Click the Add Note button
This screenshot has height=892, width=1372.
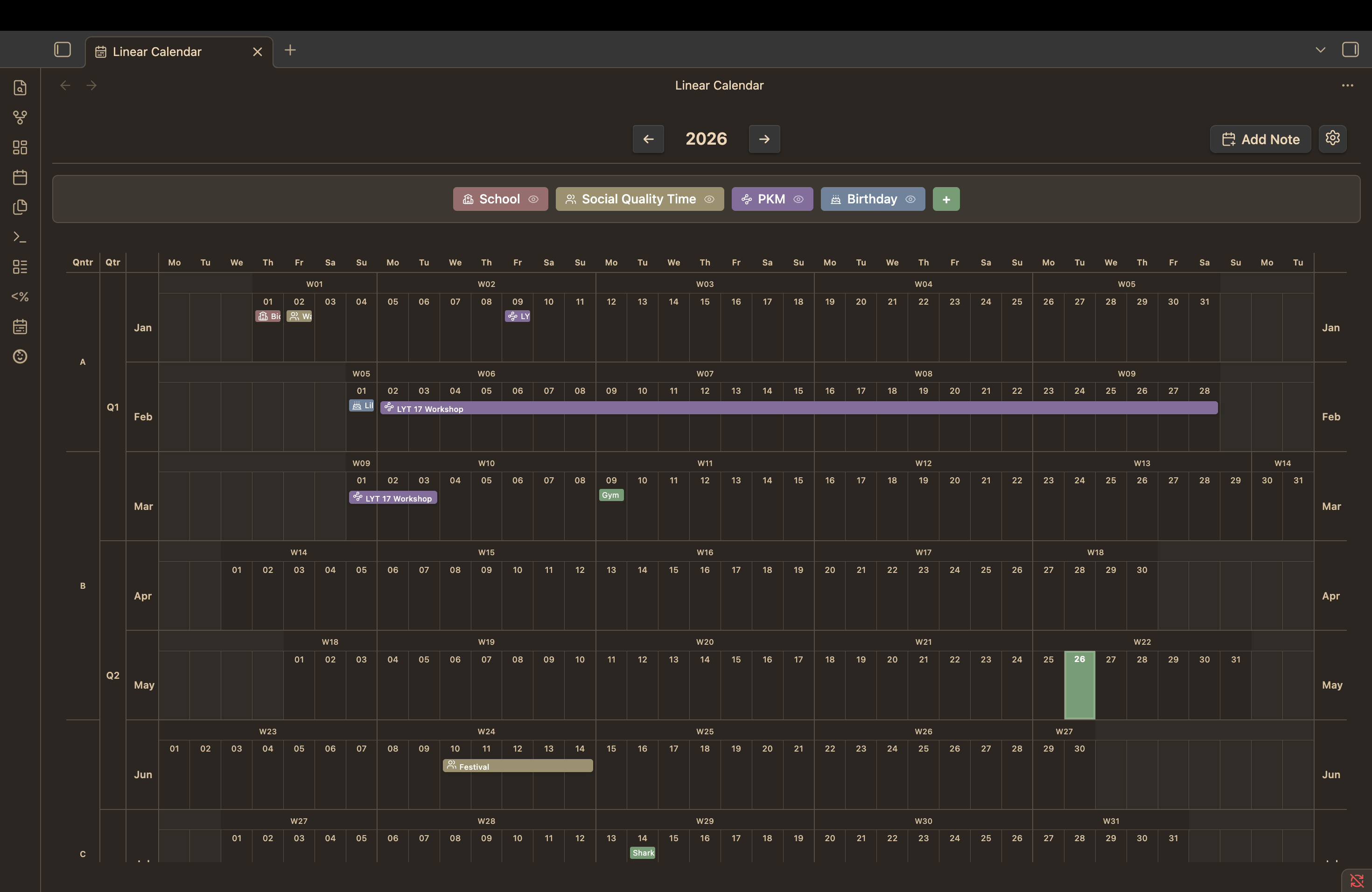point(1260,139)
